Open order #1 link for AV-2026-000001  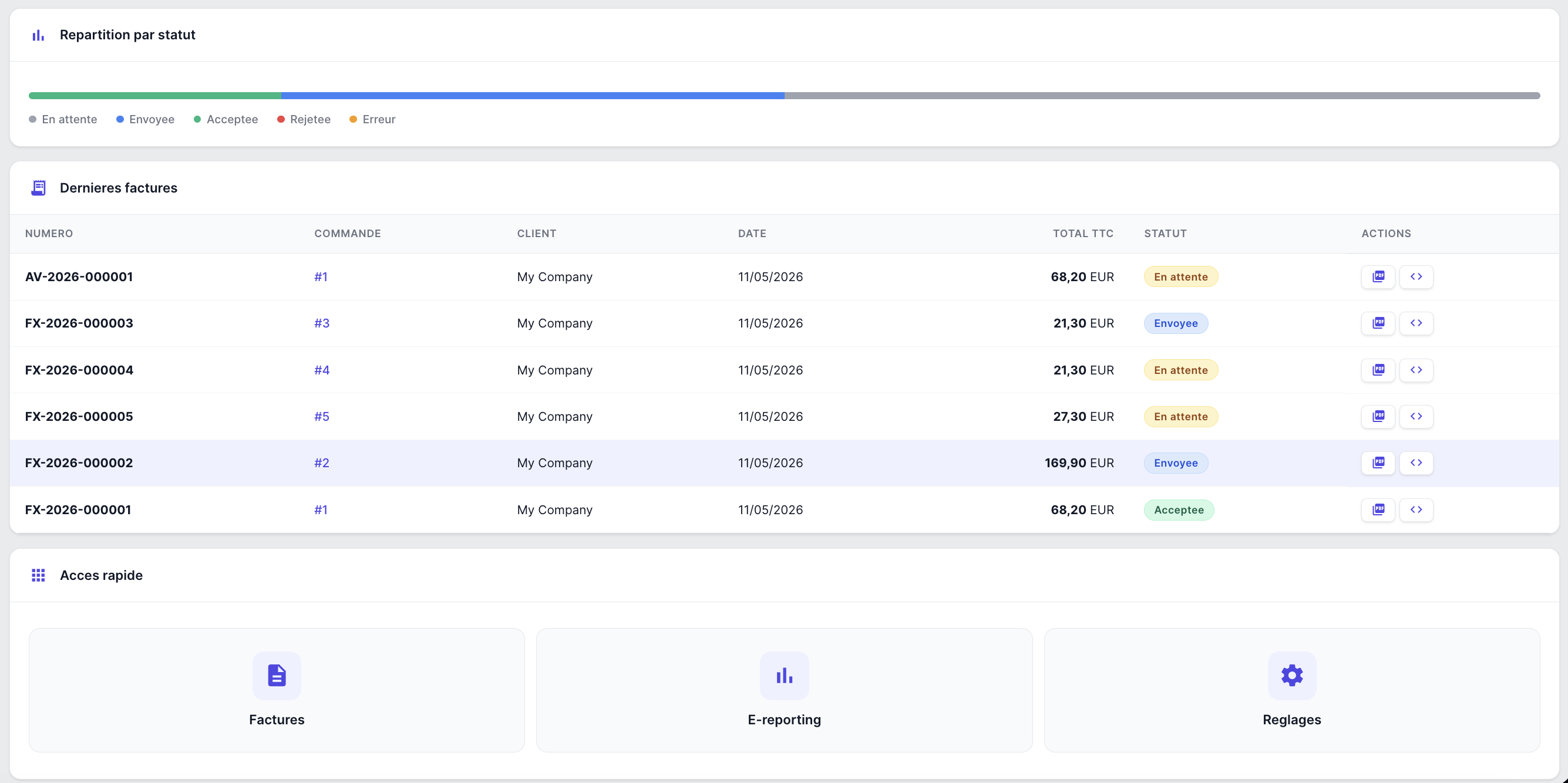click(321, 277)
